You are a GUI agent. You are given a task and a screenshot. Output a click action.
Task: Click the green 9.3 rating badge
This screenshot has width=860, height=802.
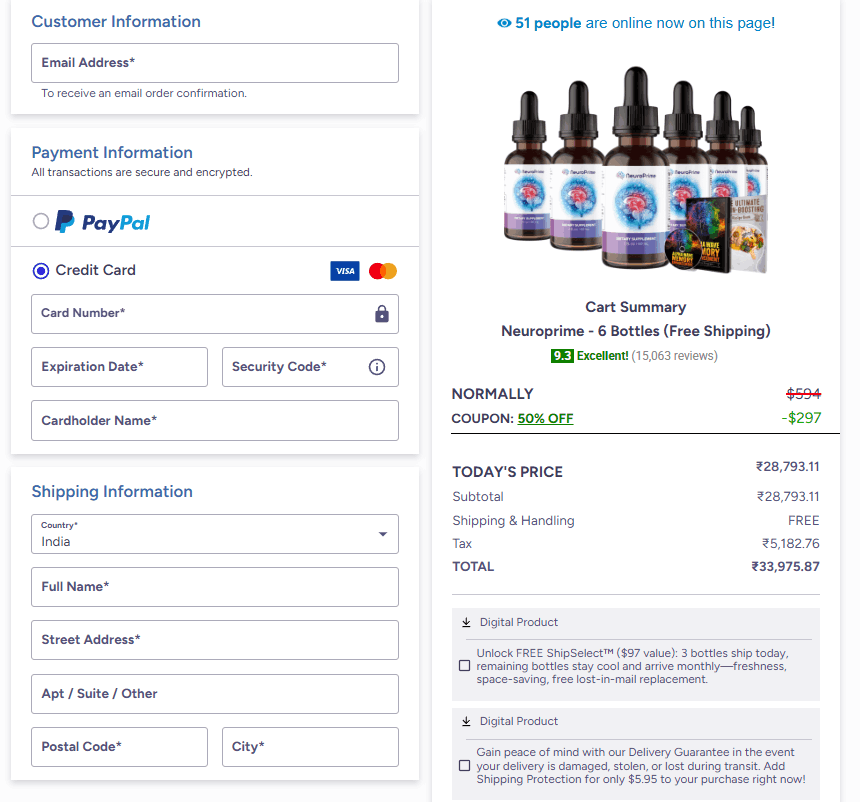click(x=560, y=355)
